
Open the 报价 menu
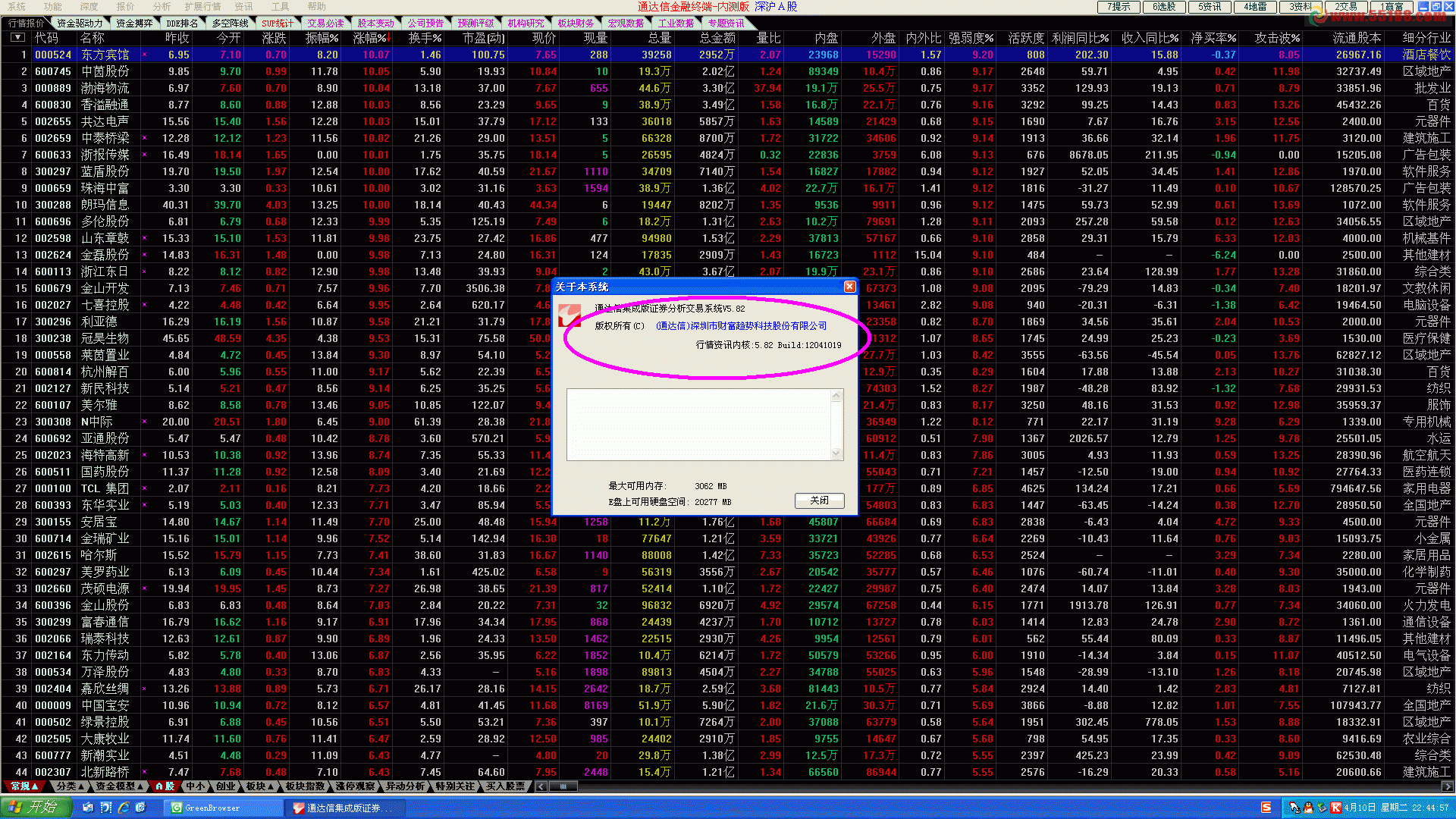(x=126, y=6)
